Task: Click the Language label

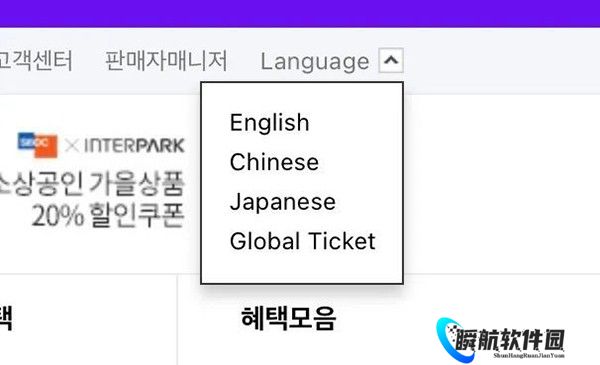Action: [315, 62]
